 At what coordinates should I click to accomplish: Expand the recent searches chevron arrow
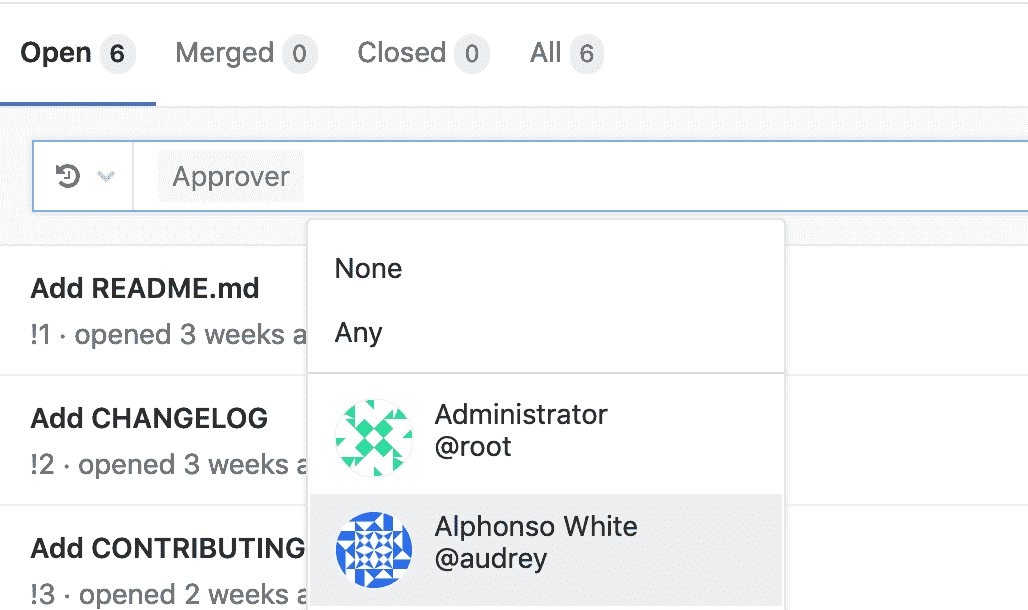[x=105, y=177]
